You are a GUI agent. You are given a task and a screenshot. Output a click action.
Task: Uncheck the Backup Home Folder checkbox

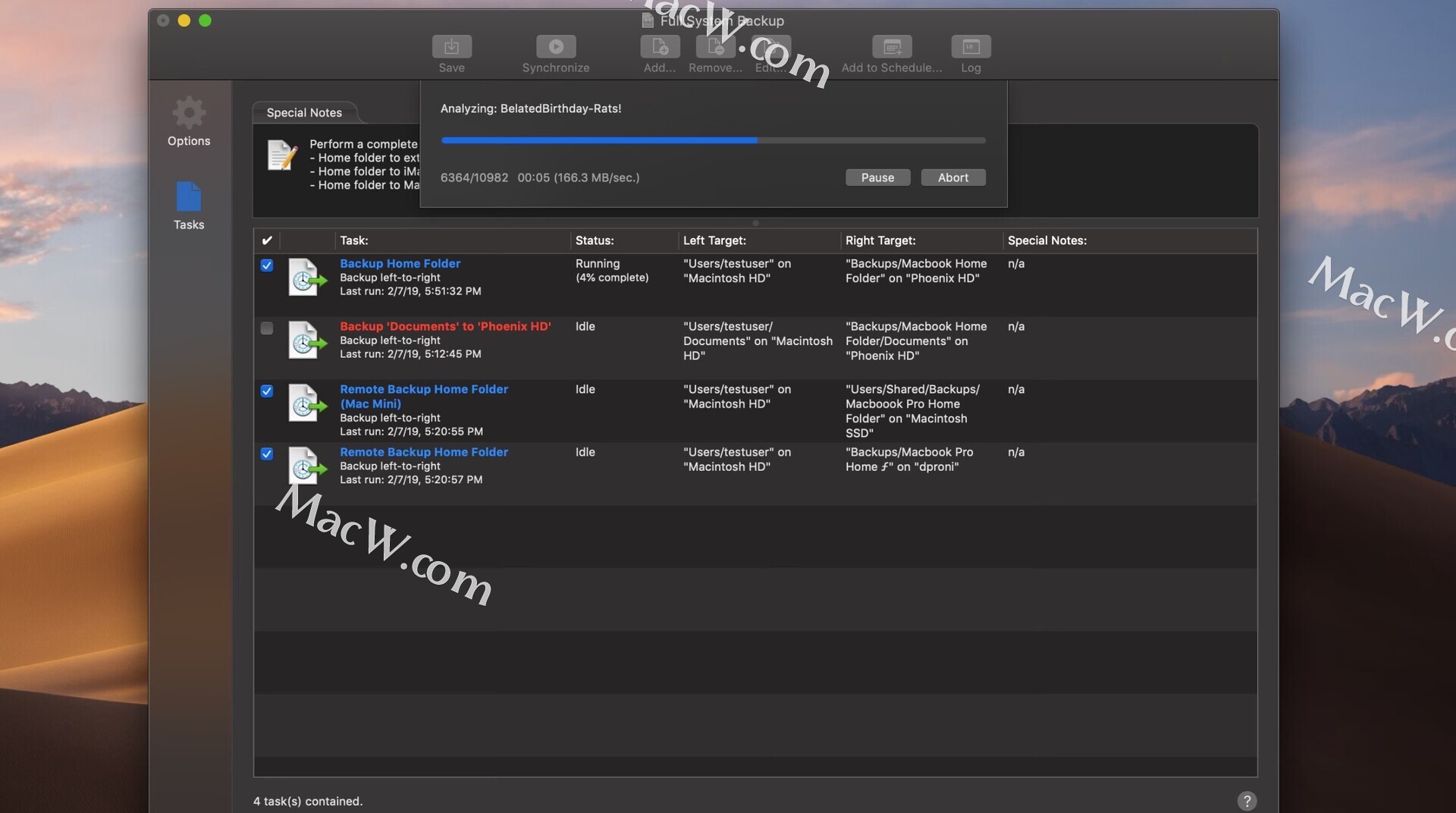267,265
